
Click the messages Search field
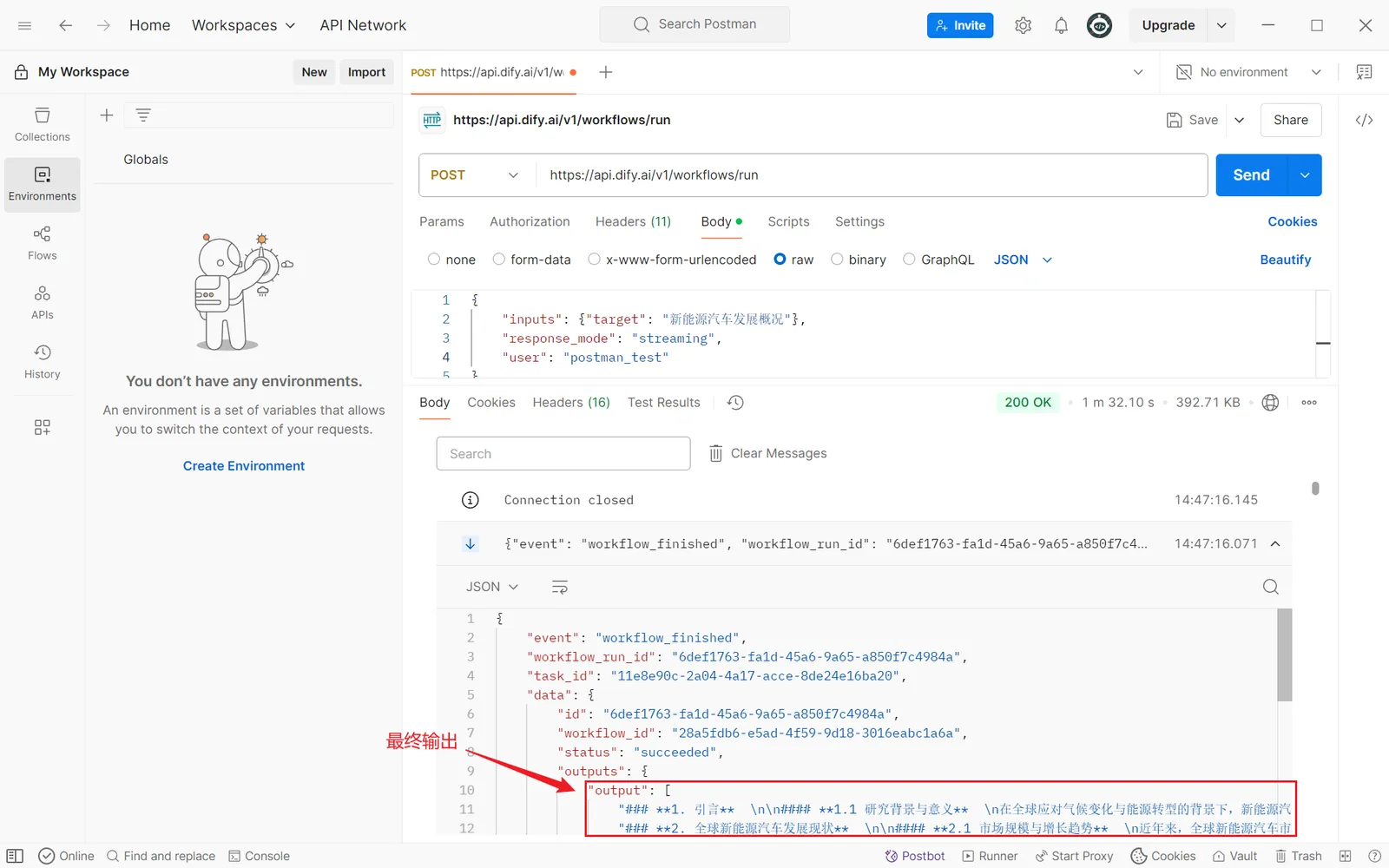tap(563, 454)
